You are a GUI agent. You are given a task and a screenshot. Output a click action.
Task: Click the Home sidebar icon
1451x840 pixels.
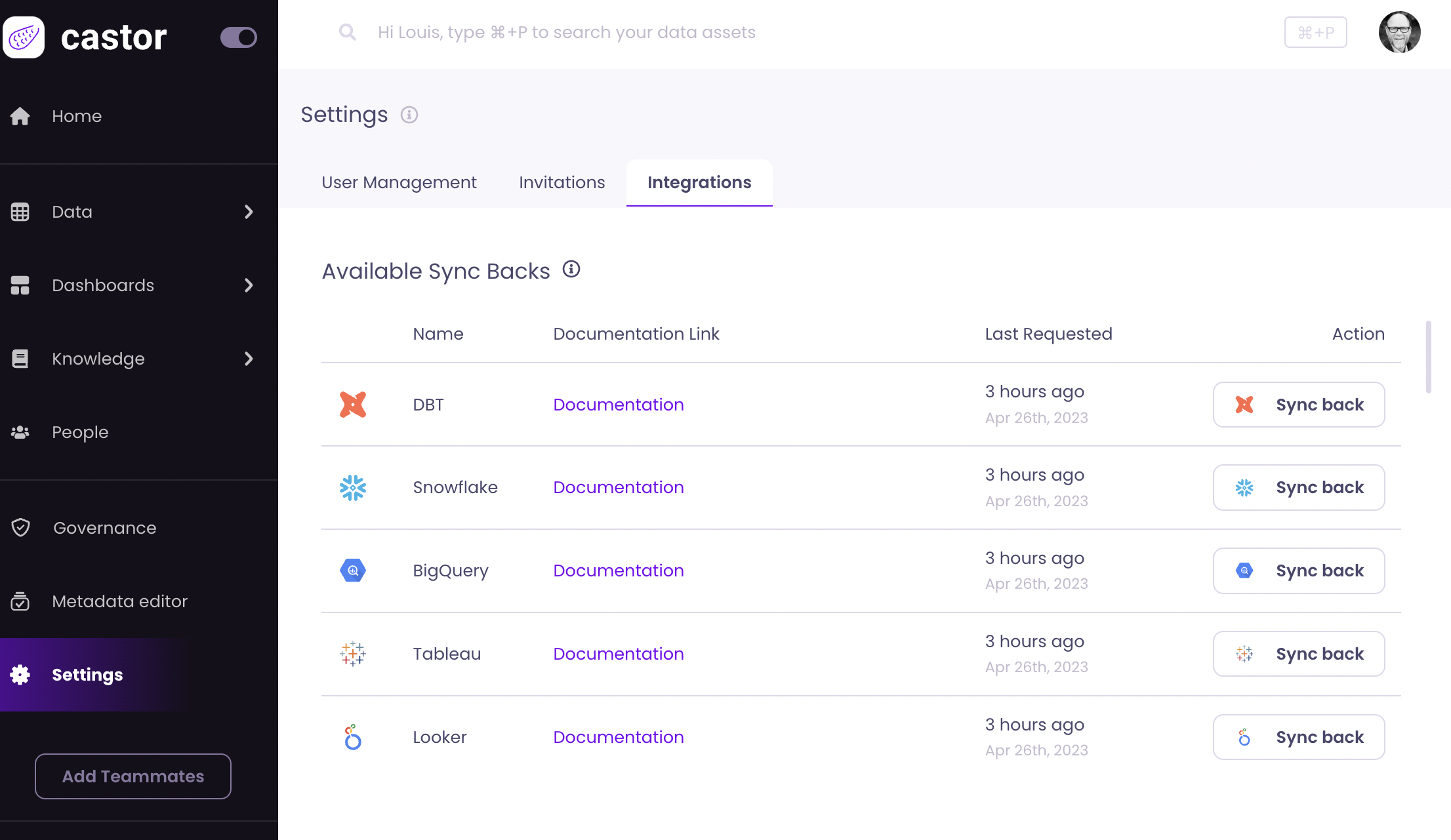click(20, 116)
